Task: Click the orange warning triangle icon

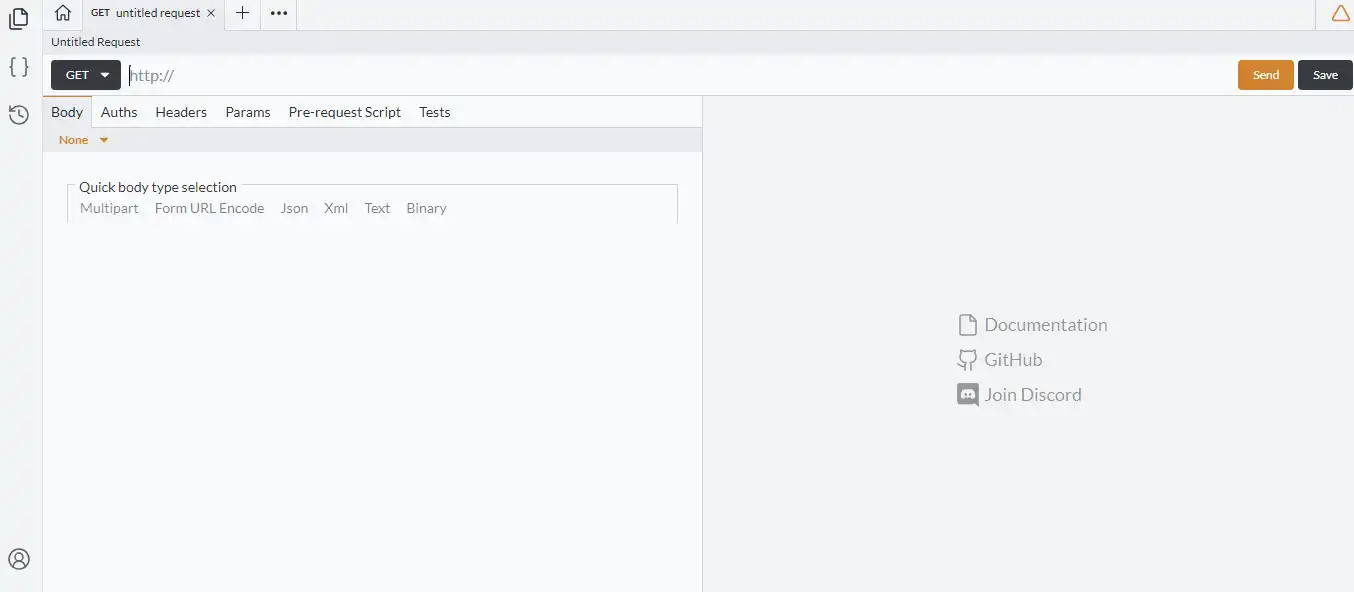Action: [x=1340, y=13]
